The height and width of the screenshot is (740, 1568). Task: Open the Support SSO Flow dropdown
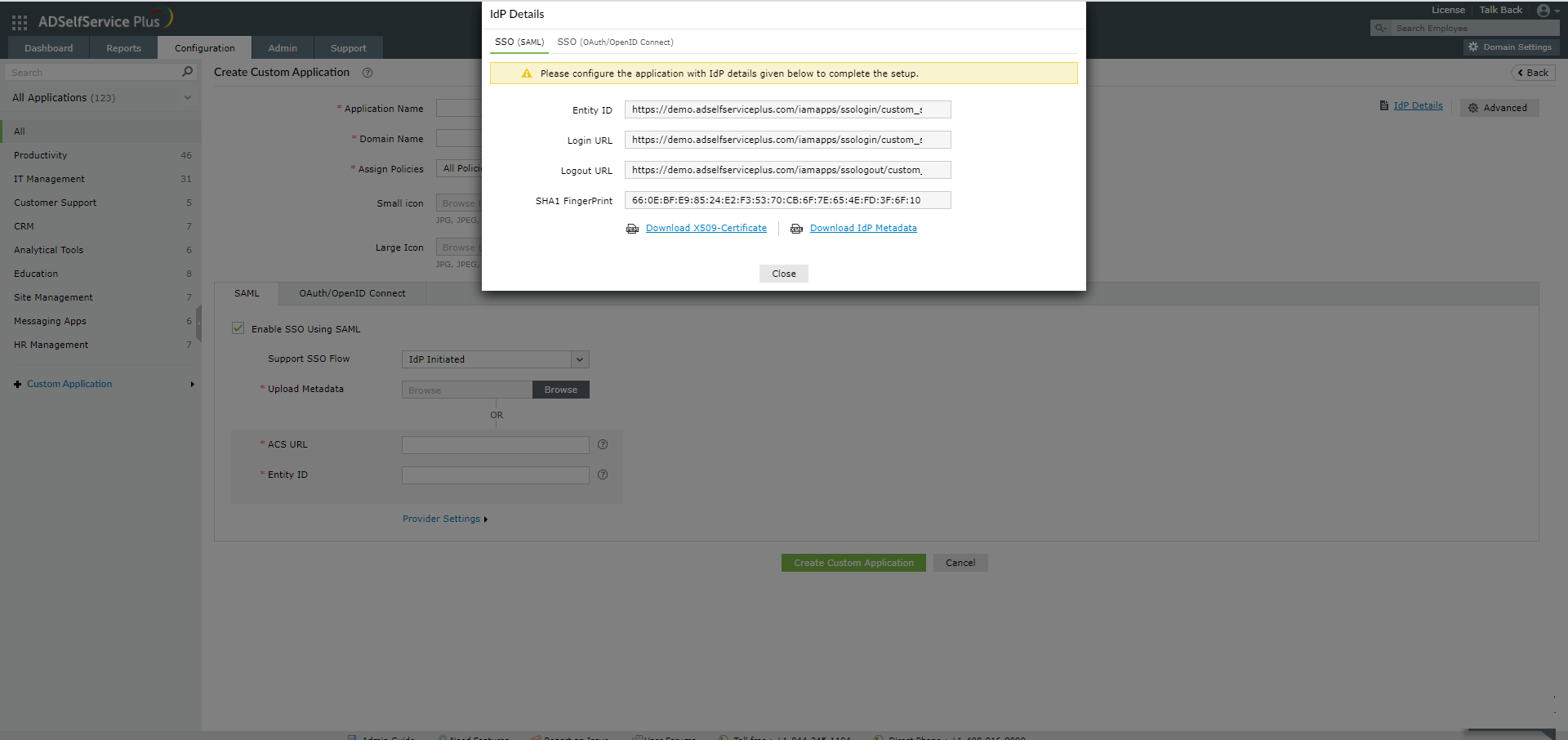pyautogui.click(x=496, y=359)
